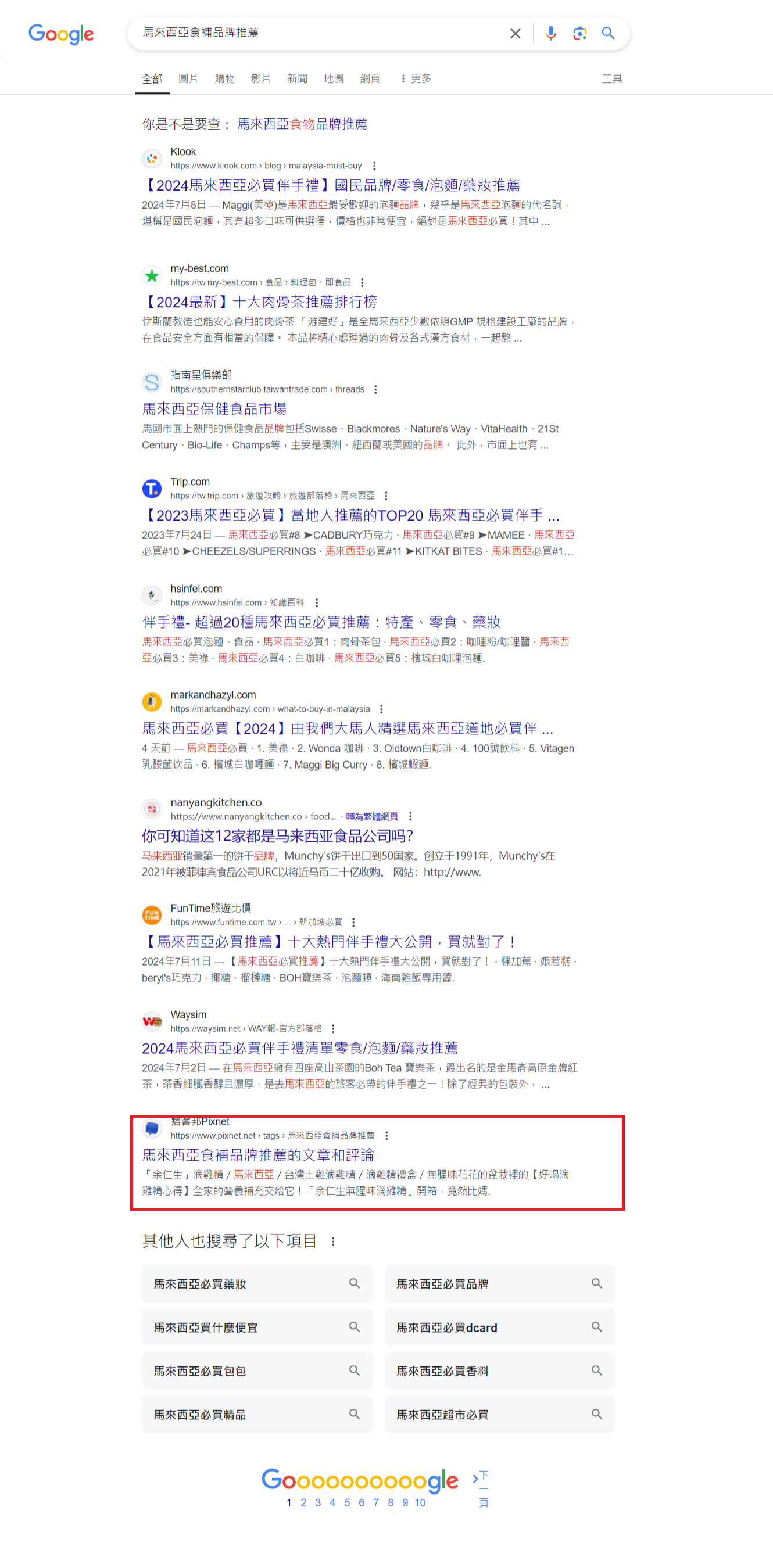Screen dimensions: 773x1568
Task: Open Google Lens image search icon
Action: point(579,33)
